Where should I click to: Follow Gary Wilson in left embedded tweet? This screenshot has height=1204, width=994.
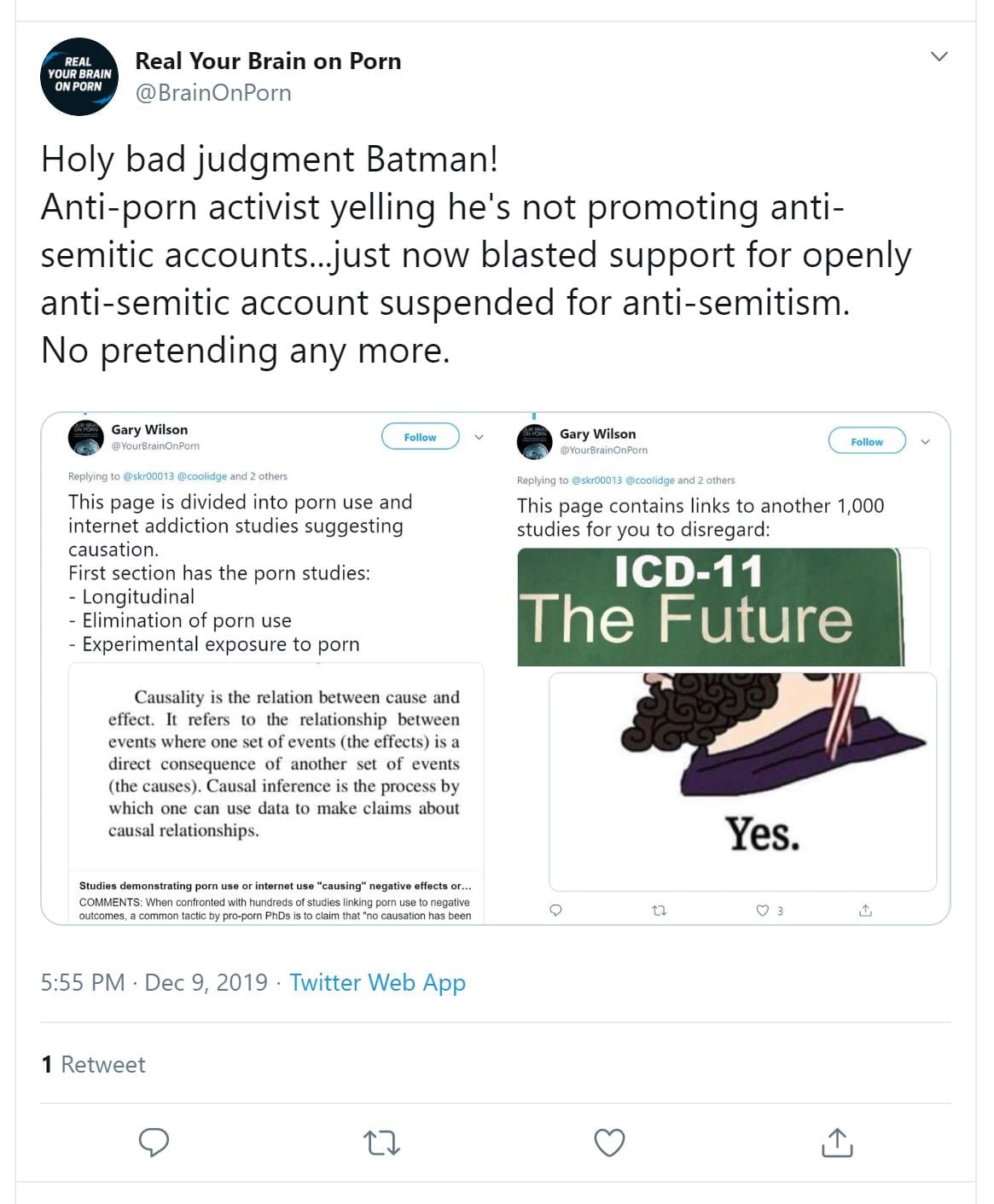point(420,437)
